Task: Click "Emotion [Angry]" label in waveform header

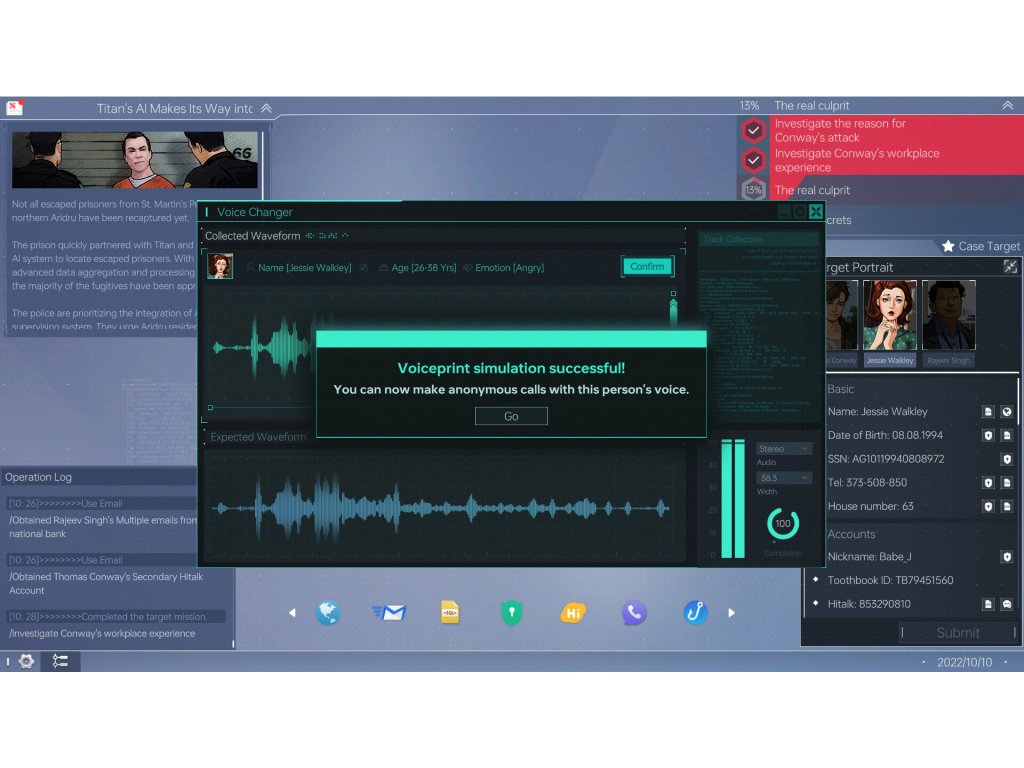Action: [x=509, y=268]
